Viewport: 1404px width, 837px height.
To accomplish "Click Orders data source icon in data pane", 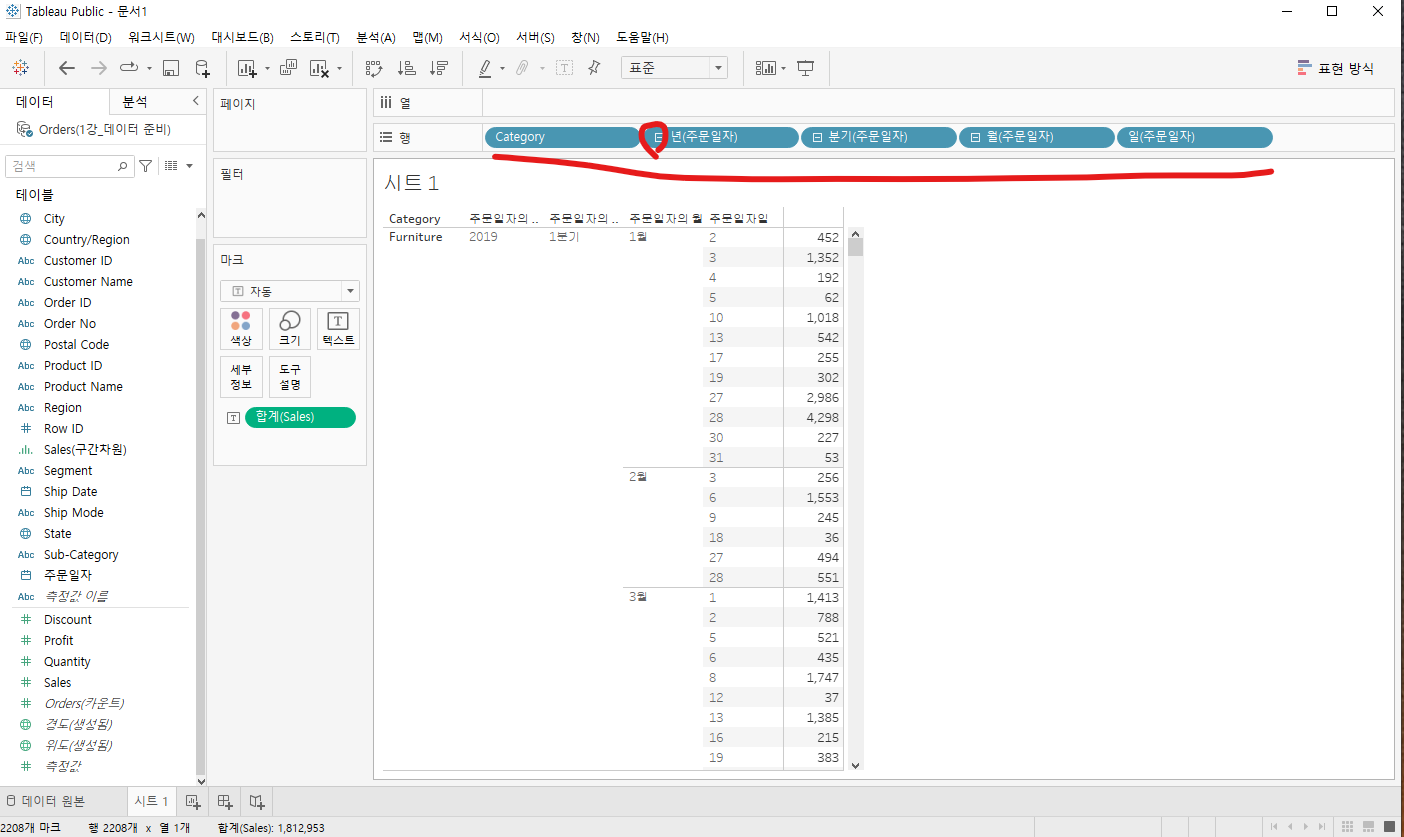I will tap(24, 130).
